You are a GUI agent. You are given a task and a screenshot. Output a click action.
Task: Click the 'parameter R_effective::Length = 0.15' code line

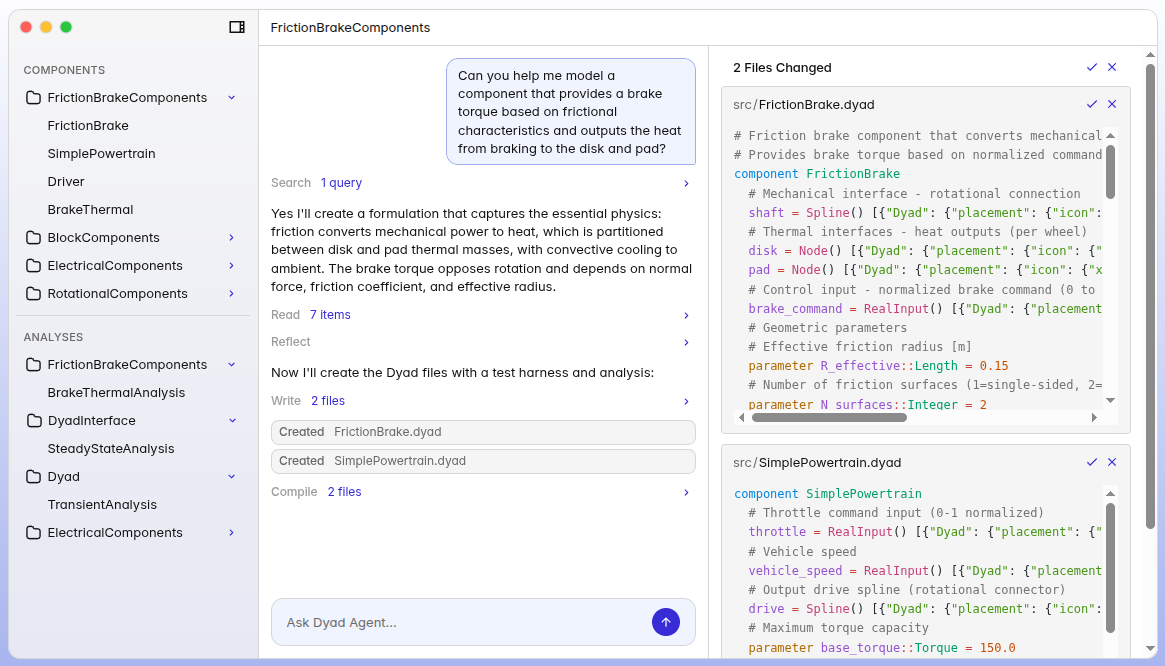tap(878, 366)
